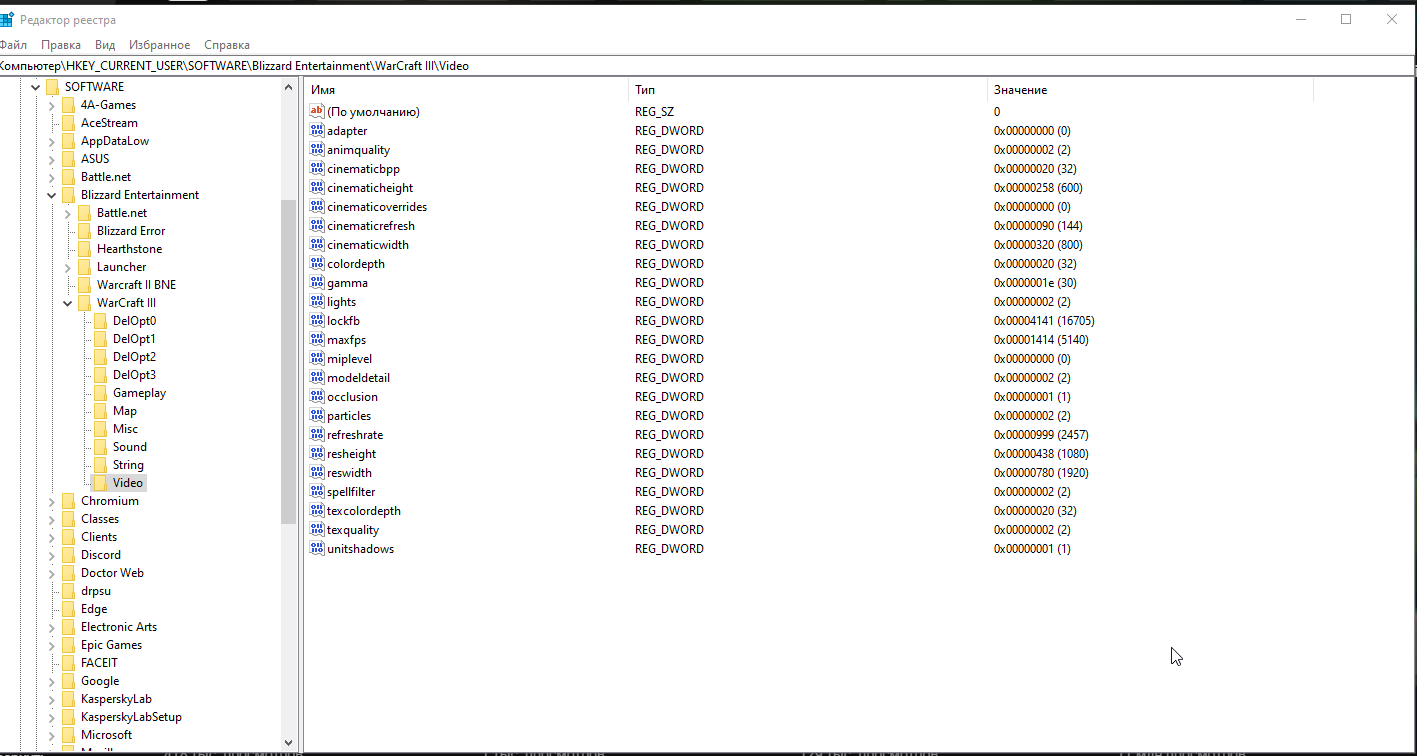Collapse the Blizzard Entertainment node

coord(52,195)
